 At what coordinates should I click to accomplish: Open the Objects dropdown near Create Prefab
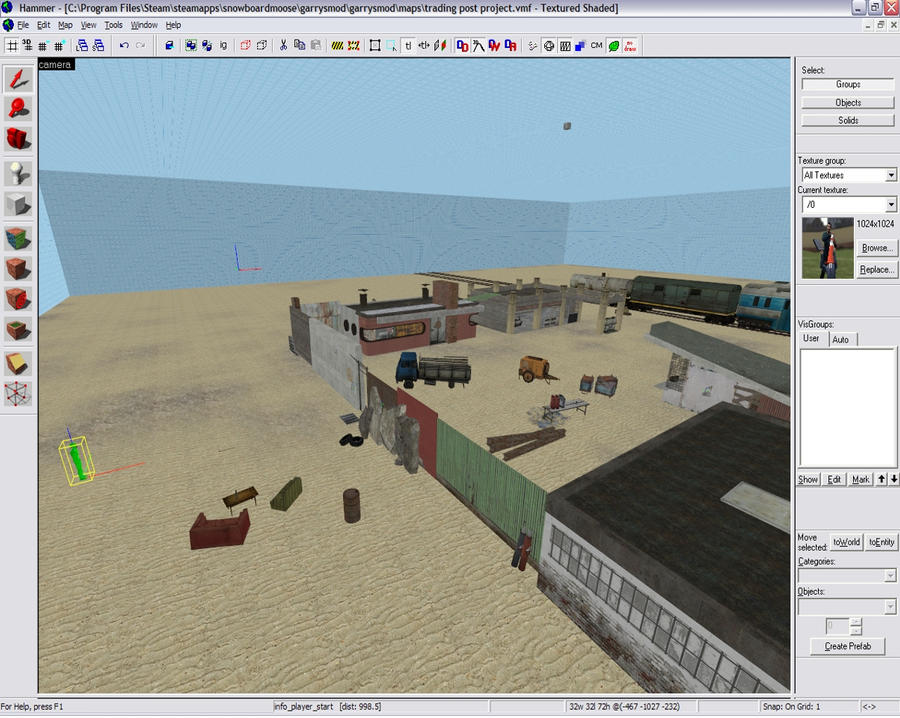point(891,606)
